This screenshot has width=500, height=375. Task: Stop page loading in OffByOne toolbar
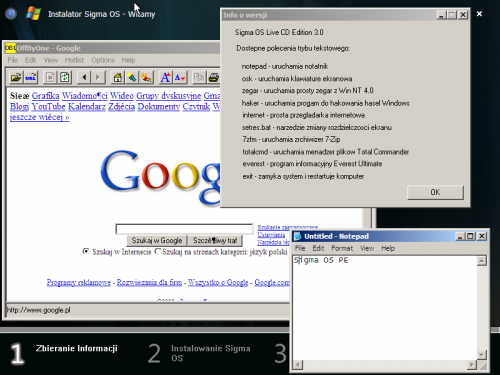tap(50, 77)
